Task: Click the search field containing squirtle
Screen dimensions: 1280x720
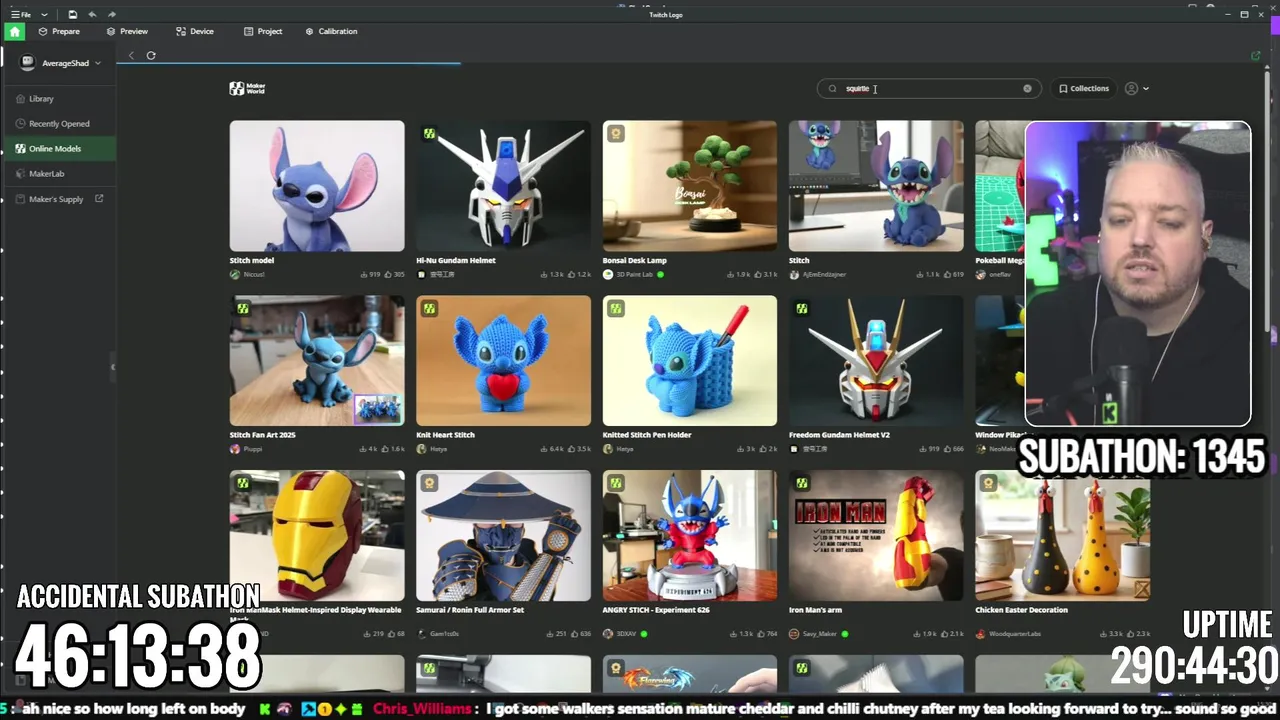Action: pos(929,88)
